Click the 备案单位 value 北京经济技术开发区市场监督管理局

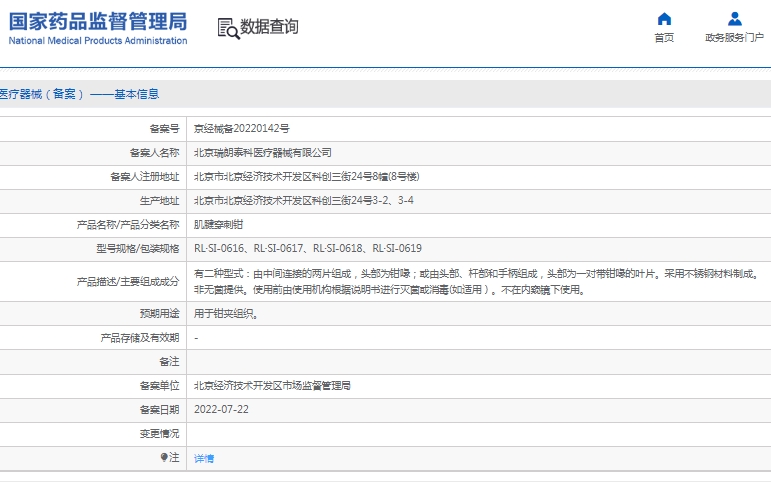(x=272, y=386)
